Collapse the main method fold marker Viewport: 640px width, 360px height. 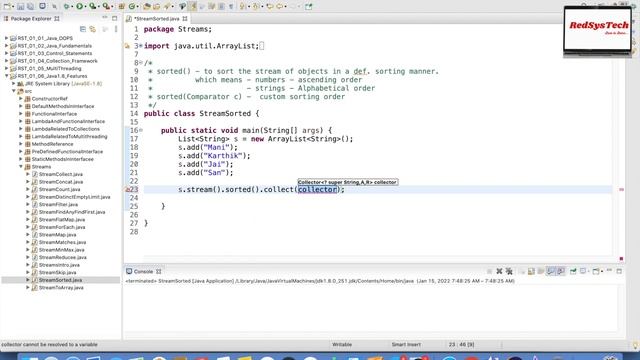(x=141, y=130)
